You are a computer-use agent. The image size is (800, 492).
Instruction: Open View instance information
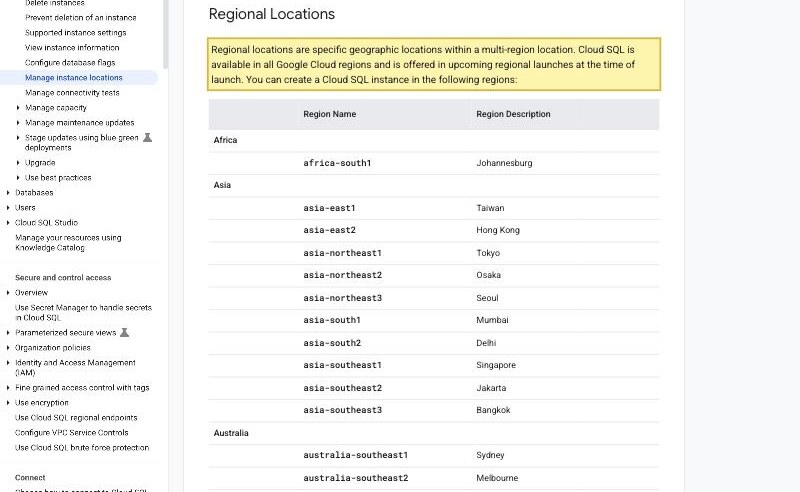click(x=72, y=47)
